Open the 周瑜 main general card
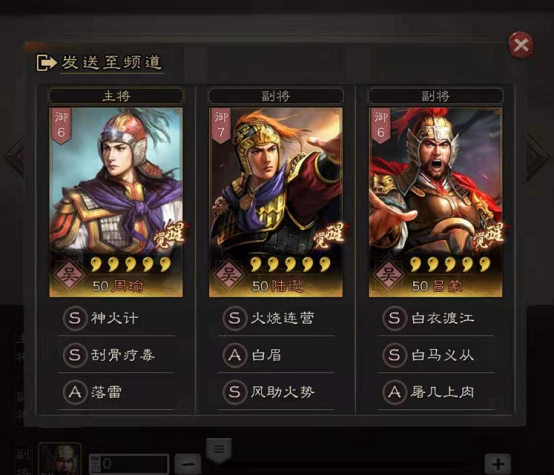554x475 pixels. [116, 202]
